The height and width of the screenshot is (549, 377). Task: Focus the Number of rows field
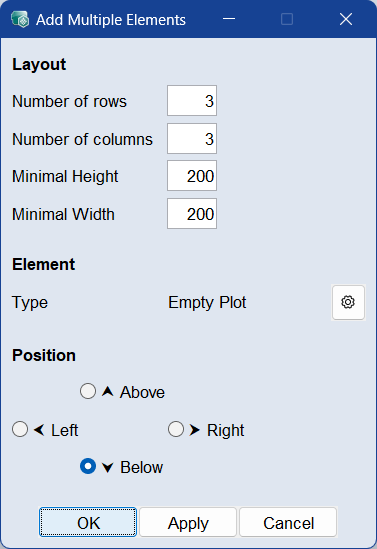[192, 100]
